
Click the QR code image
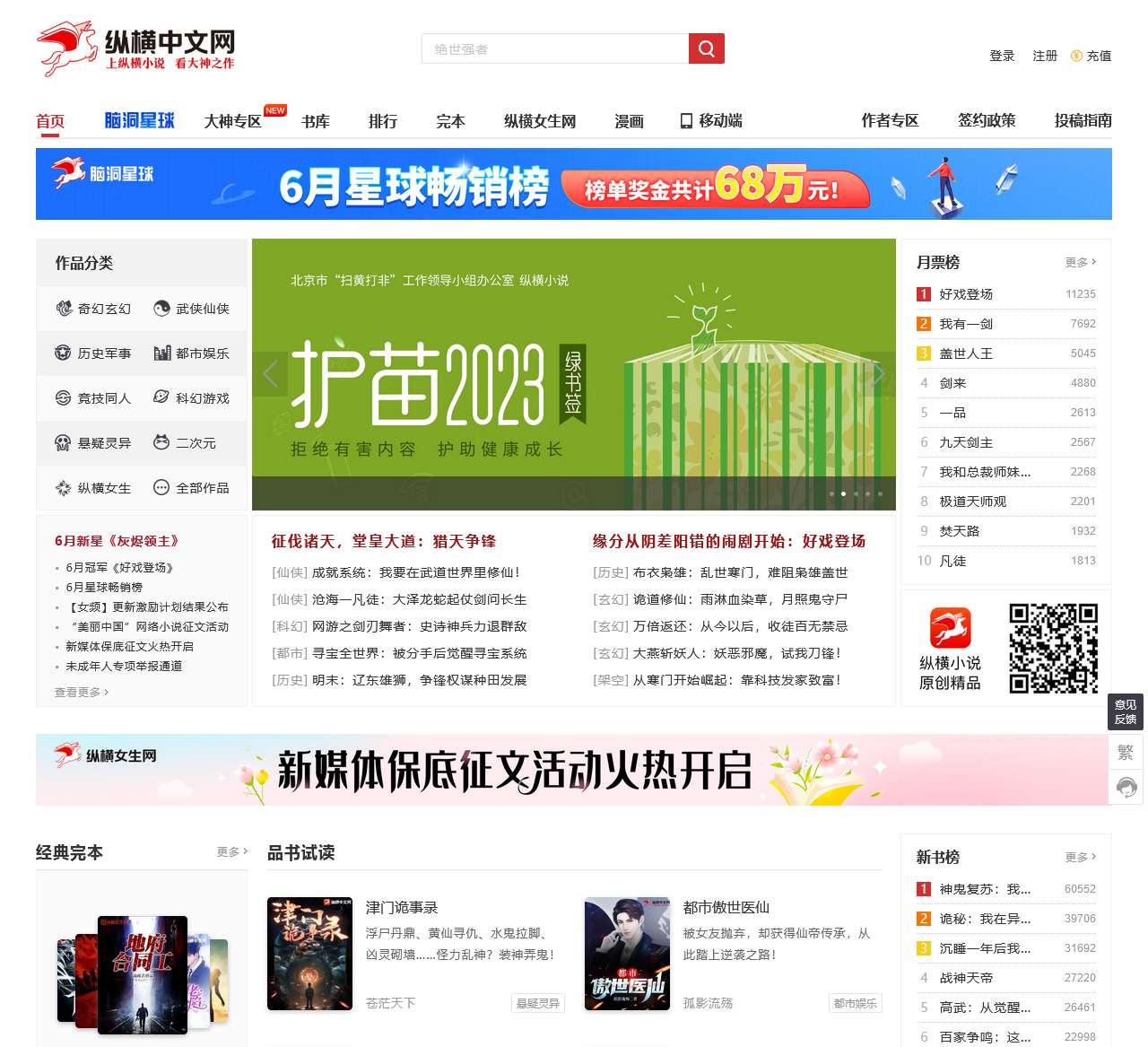[1054, 649]
